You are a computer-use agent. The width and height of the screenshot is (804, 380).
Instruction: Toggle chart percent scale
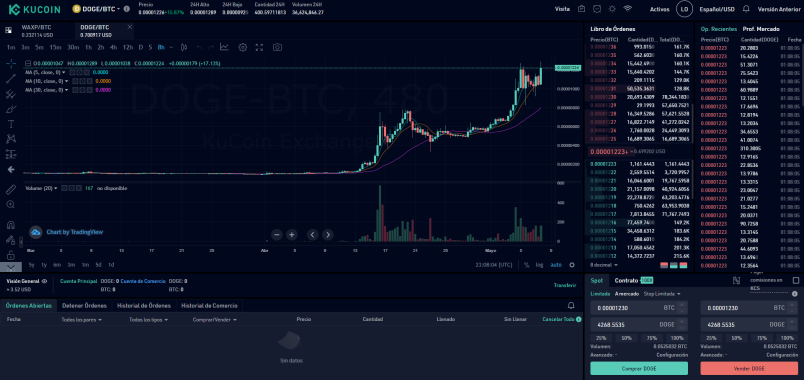527,265
